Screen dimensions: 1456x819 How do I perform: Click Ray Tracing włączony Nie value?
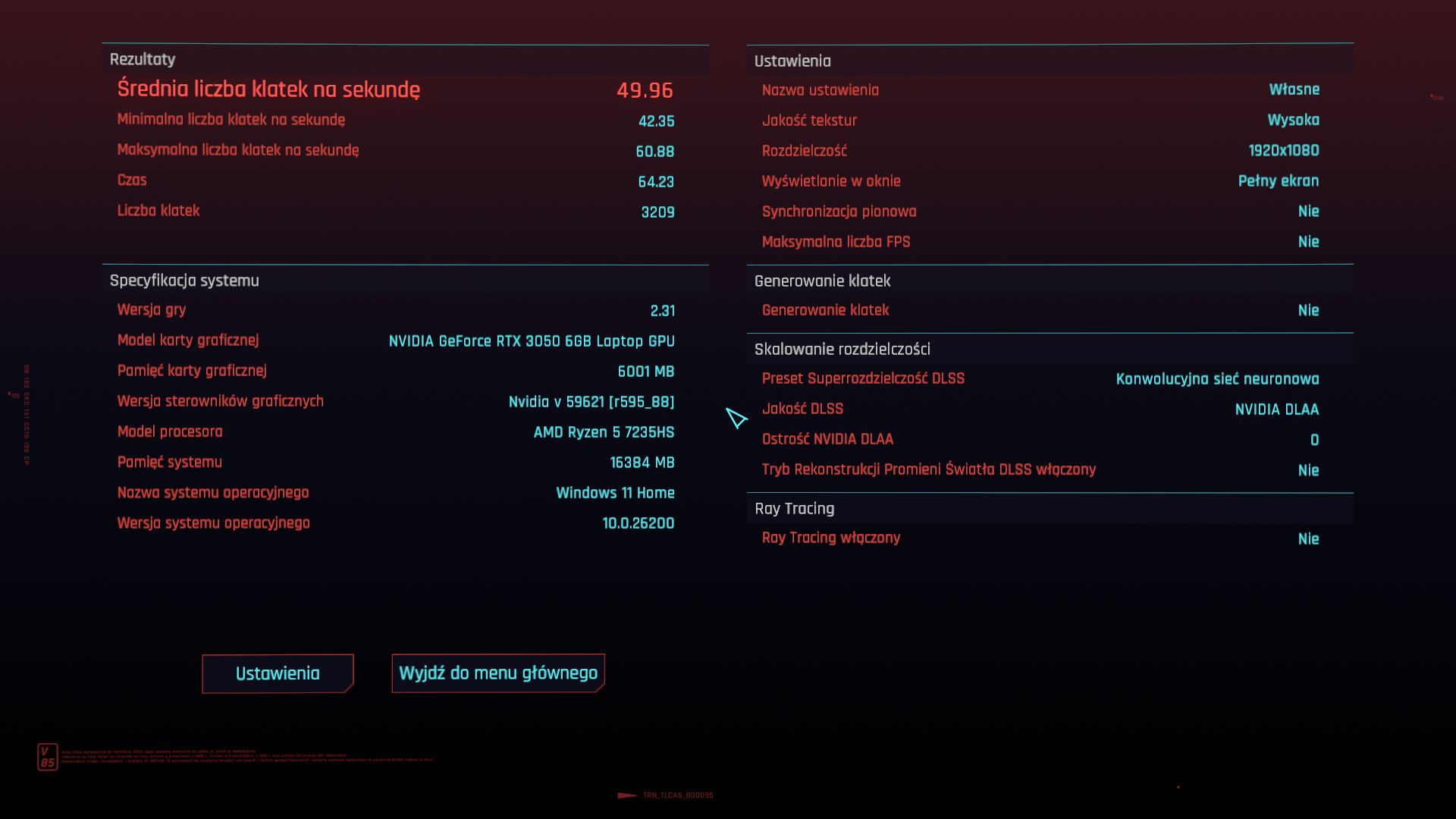(1308, 539)
